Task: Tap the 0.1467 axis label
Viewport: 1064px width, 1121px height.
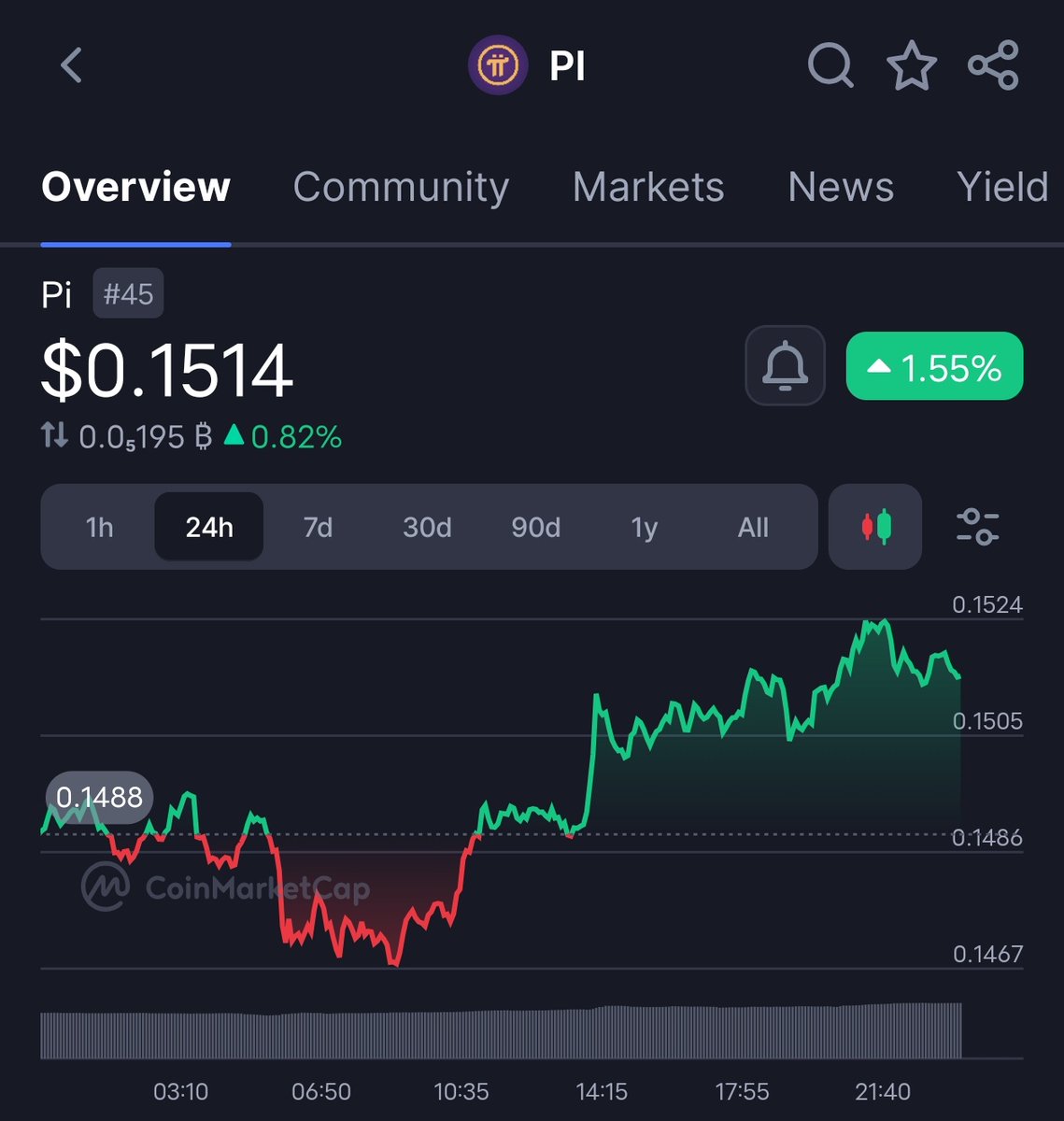Action: point(987,954)
